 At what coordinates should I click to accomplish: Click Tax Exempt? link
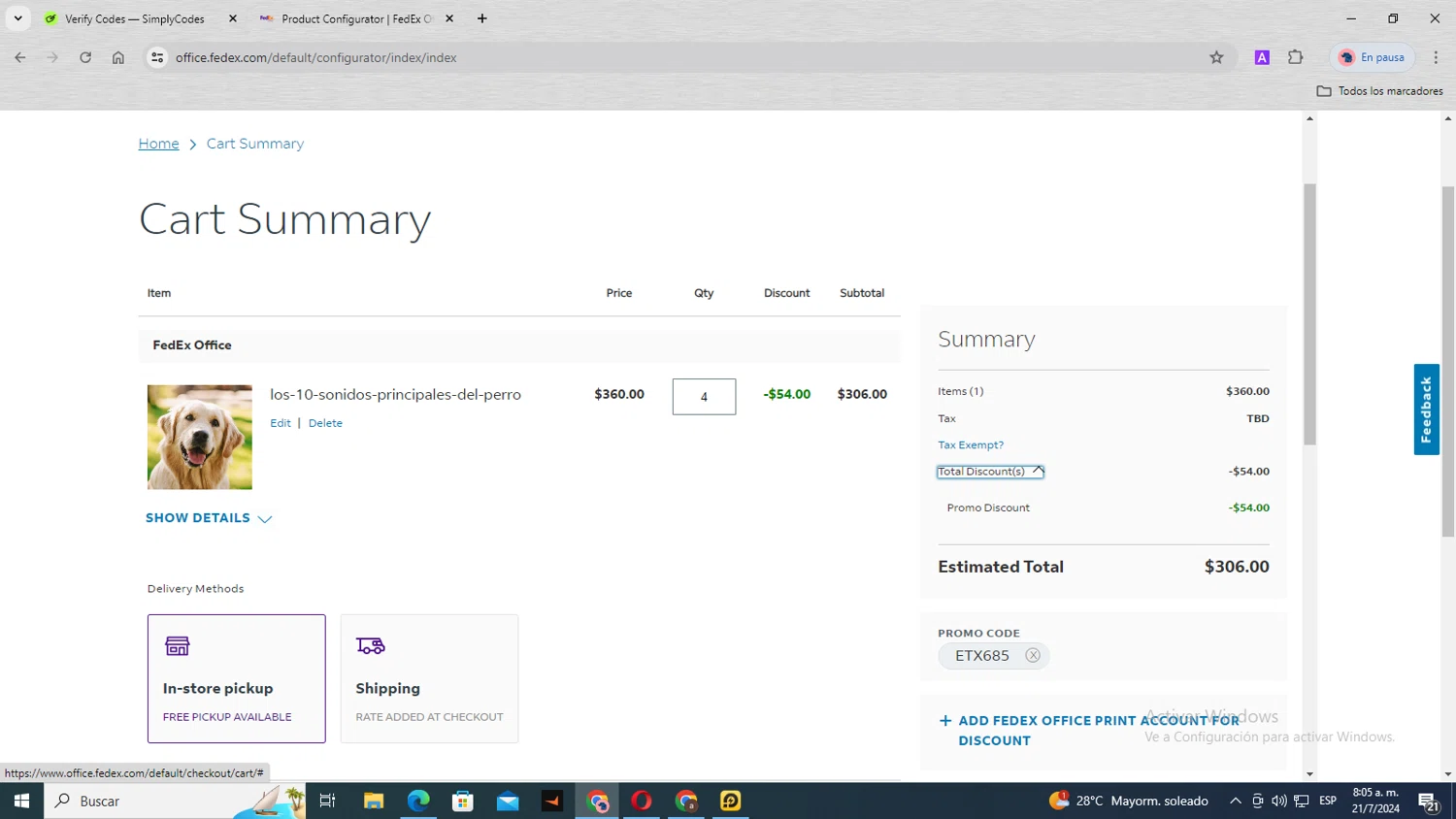(x=971, y=445)
